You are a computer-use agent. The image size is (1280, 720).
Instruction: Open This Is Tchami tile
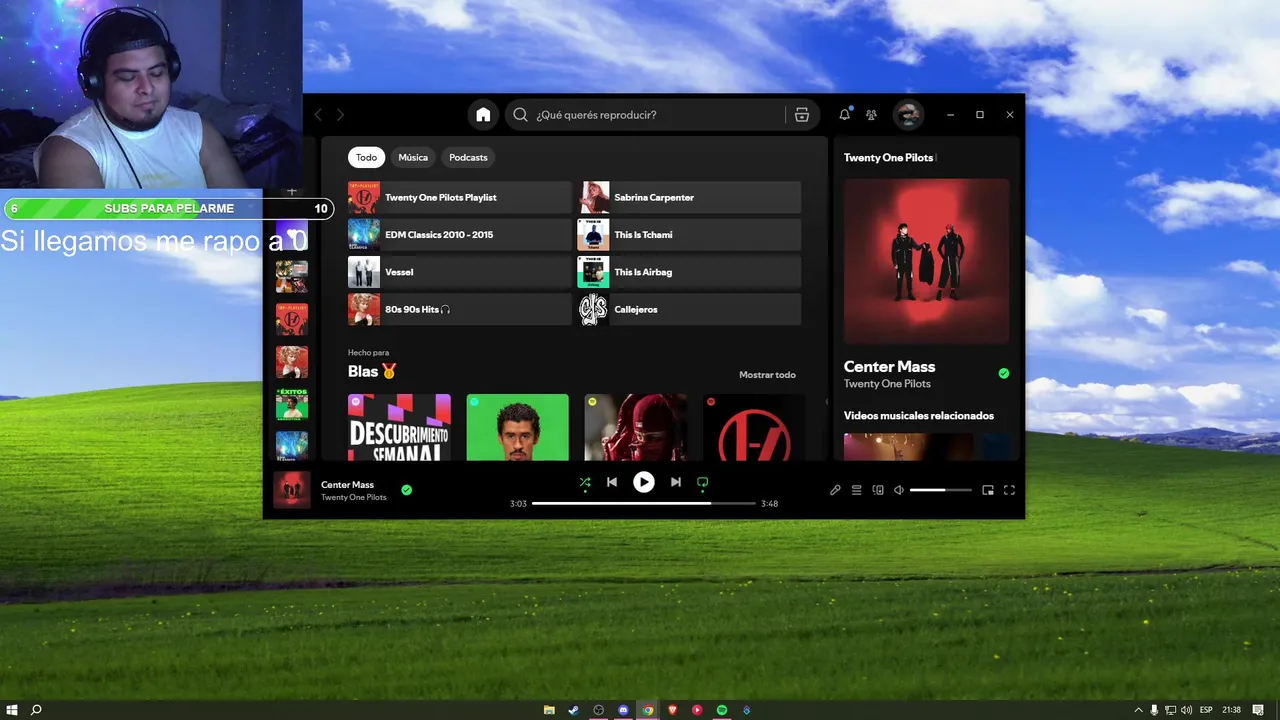(x=689, y=234)
